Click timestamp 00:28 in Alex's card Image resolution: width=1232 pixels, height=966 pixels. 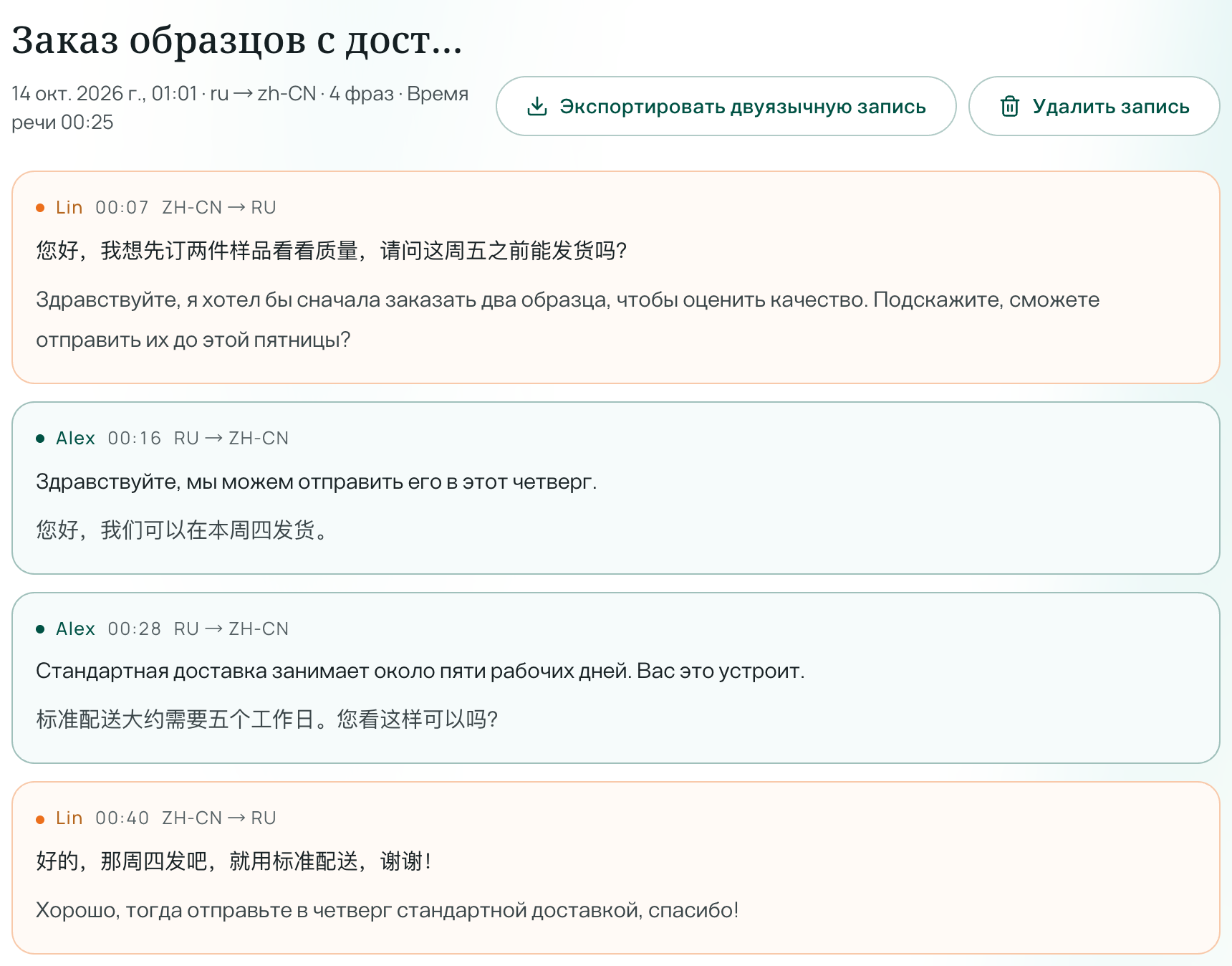134,628
